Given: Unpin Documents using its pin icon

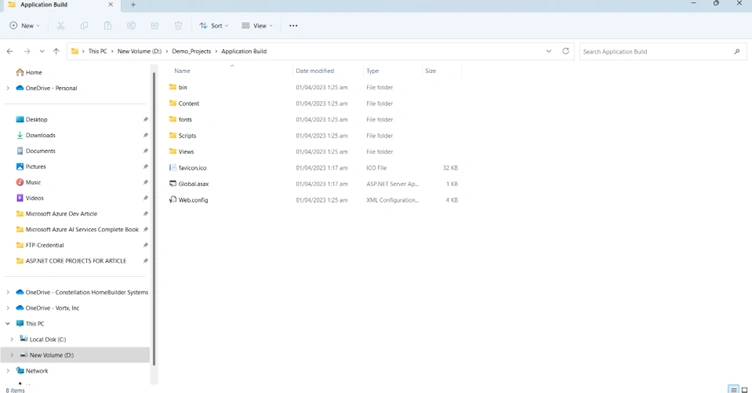Looking at the screenshot, I should (145, 151).
